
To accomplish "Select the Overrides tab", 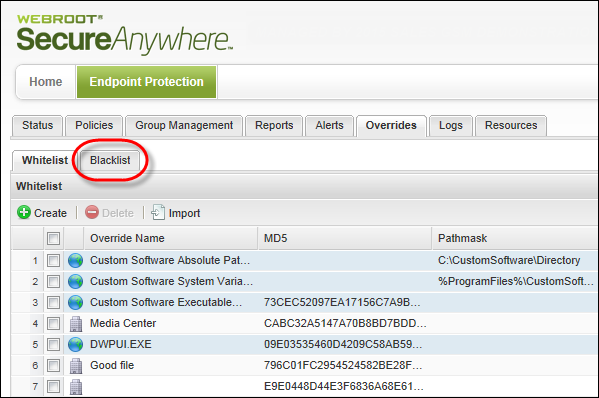I will [391, 125].
